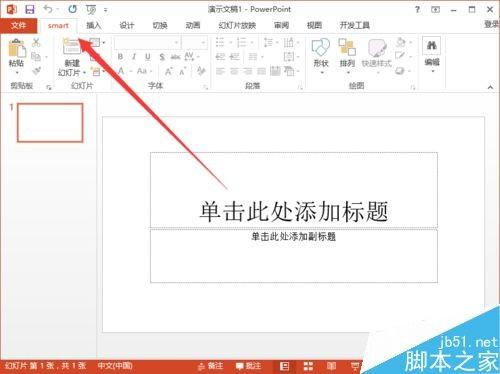Screen dimensions: 500x374
Task: Click the Repeat/Redo circular arrow icon
Action: point(72,9)
